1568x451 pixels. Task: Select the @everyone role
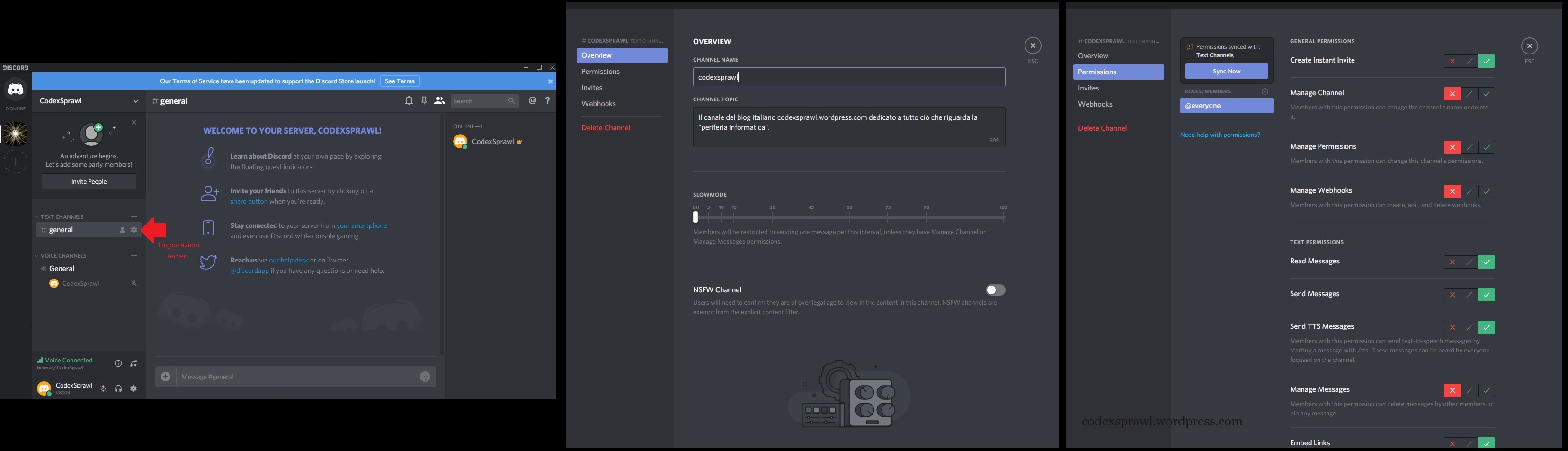(1226, 106)
